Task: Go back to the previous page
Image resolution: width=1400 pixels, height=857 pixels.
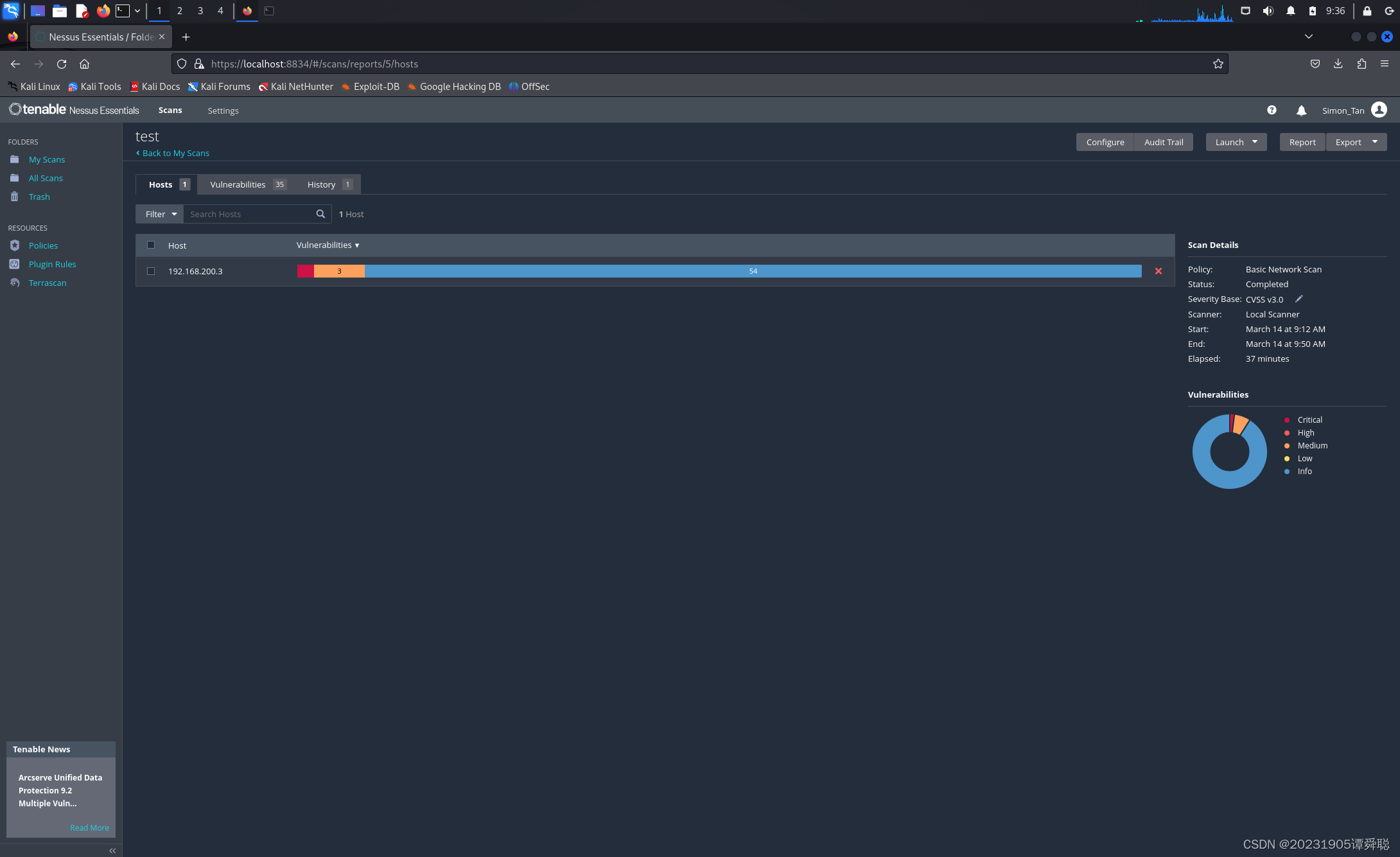Action: tap(15, 64)
